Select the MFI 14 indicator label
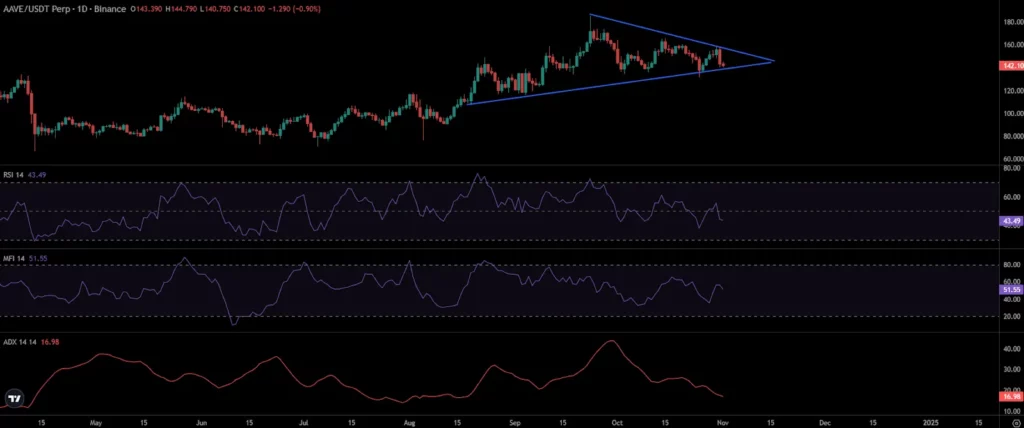Image resolution: width=1024 pixels, height=428 pixels. pyautogui.click(x=12, y=258)
